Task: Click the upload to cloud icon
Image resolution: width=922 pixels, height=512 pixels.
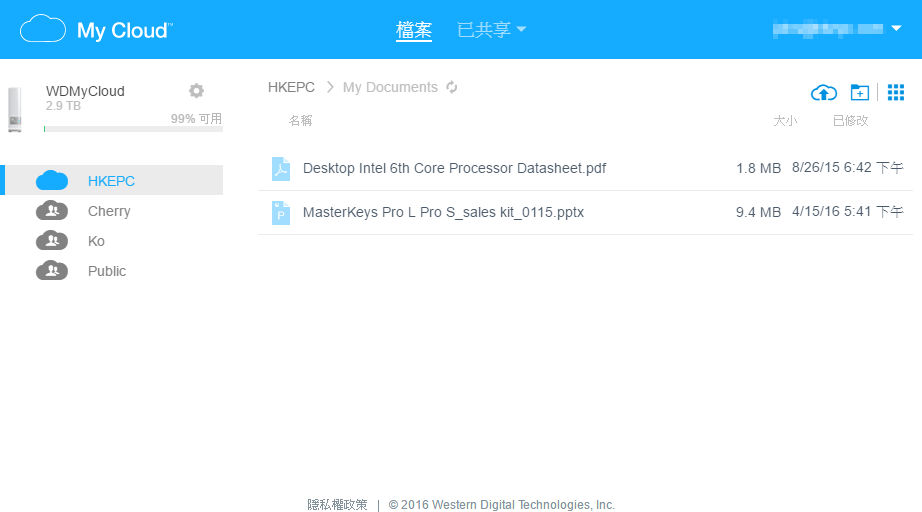Action: point(824,92)
